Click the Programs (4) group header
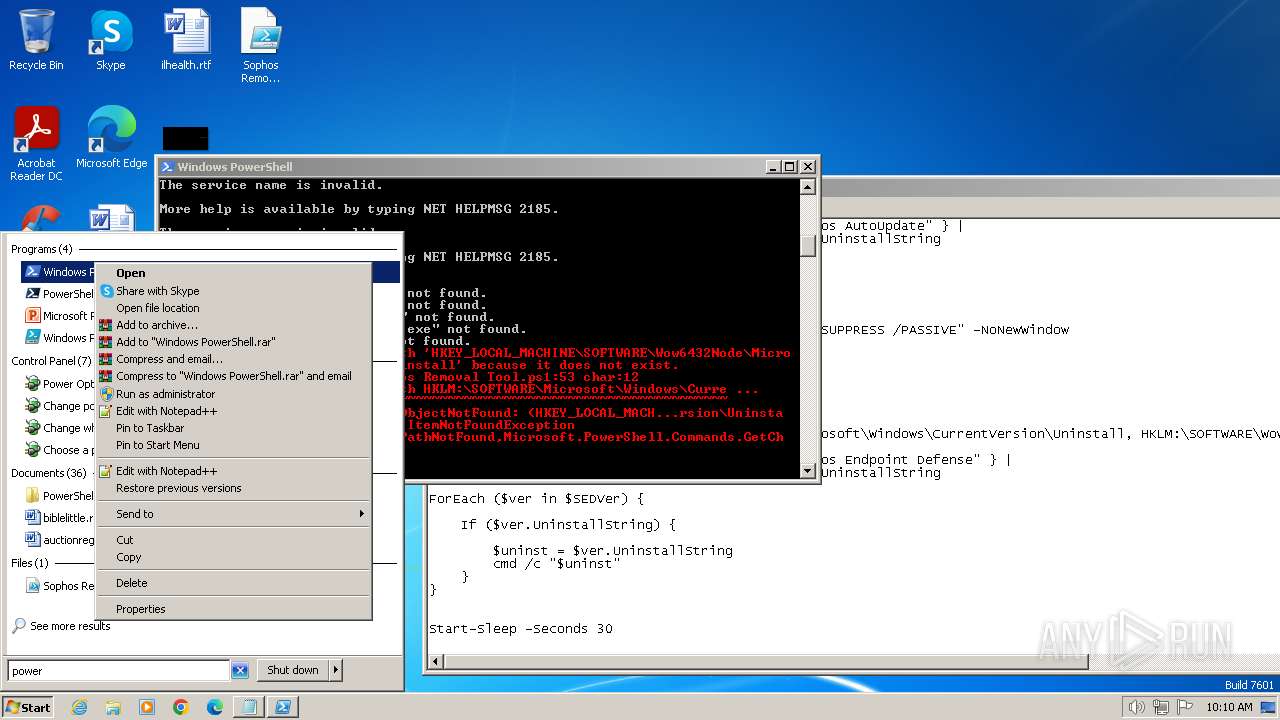The image size is (1280, 720). (x=42, y=249)
